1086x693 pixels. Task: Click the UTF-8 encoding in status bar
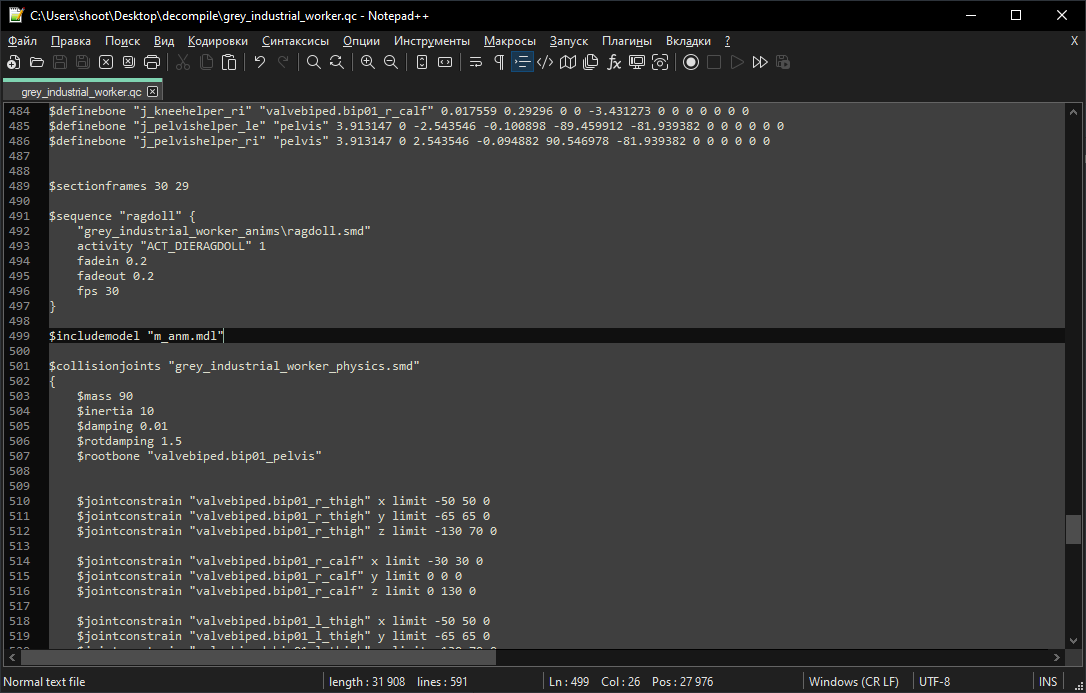pyautogui.click(x=934, y=682)
